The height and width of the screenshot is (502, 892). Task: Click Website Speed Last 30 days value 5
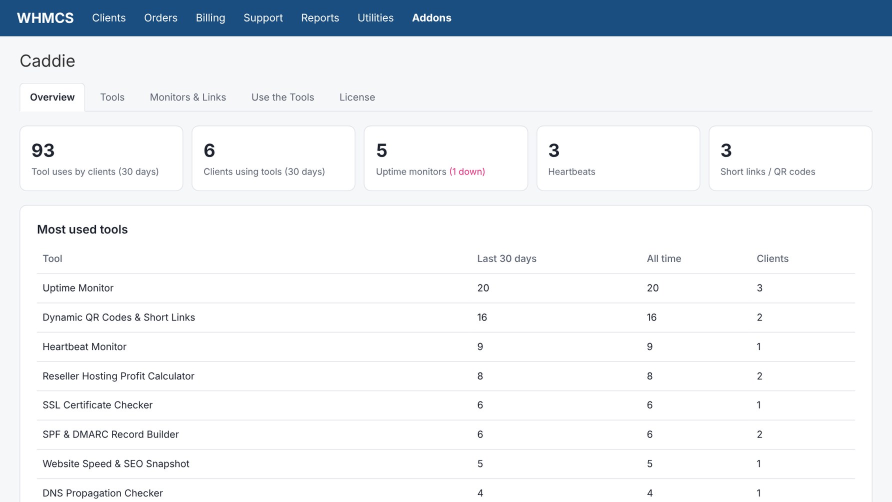(480, 464)
